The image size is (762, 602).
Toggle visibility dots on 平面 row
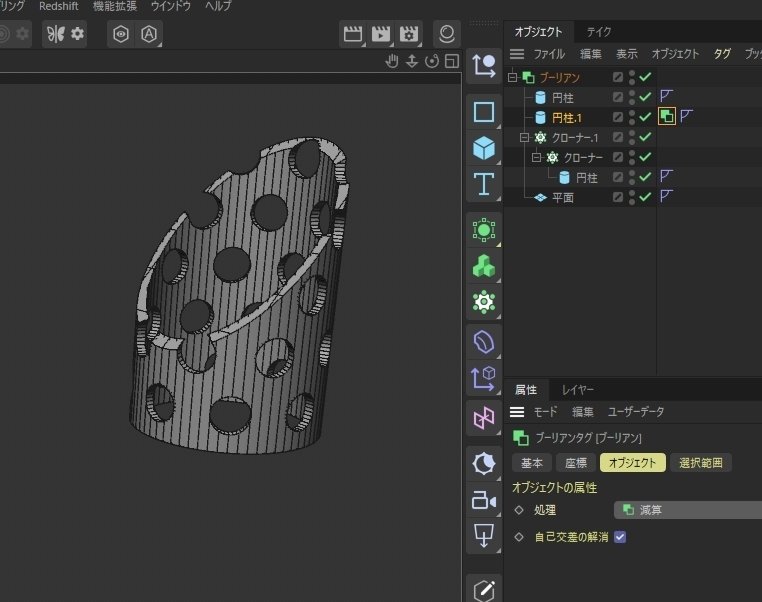[632, 197]
